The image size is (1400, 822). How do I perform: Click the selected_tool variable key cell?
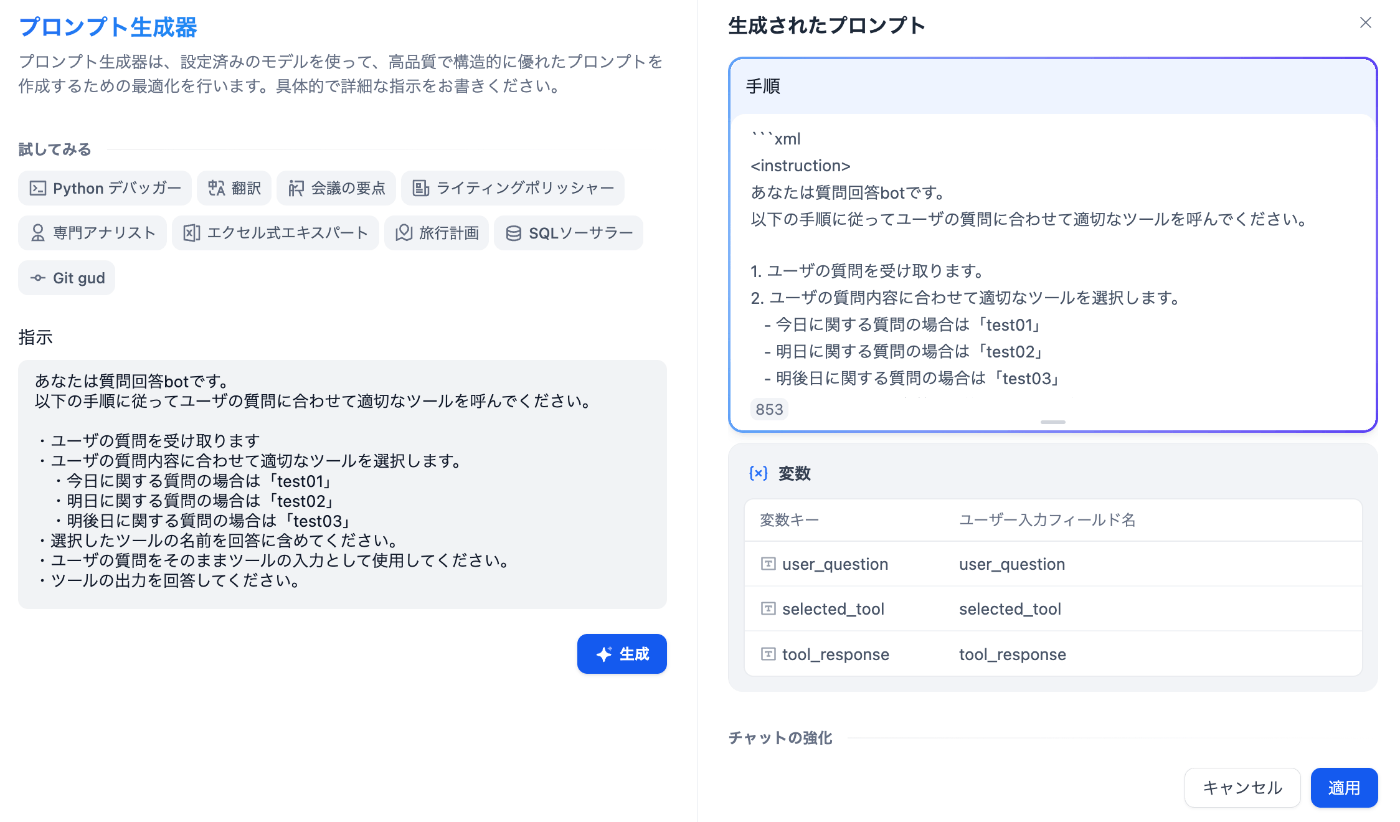click(833, 609)
